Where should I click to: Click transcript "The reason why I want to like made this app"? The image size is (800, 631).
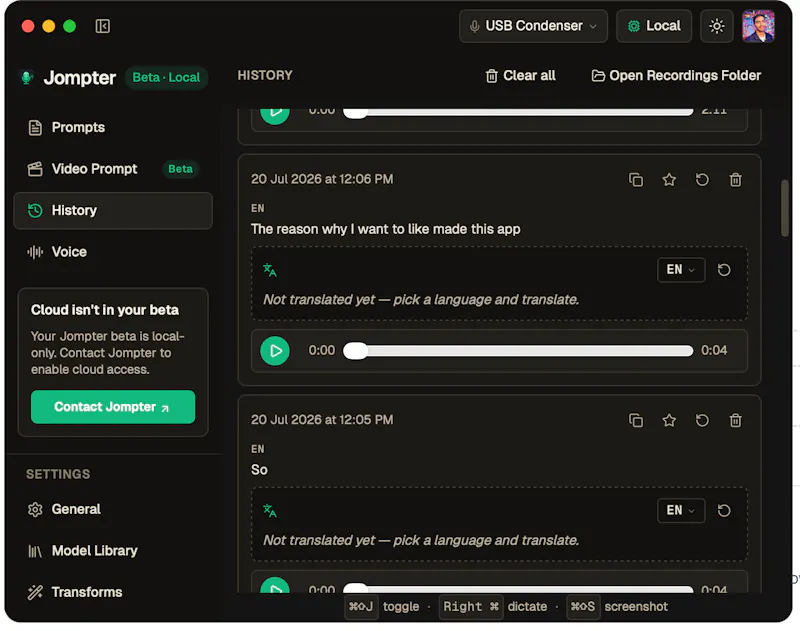[x=385, y=229]
